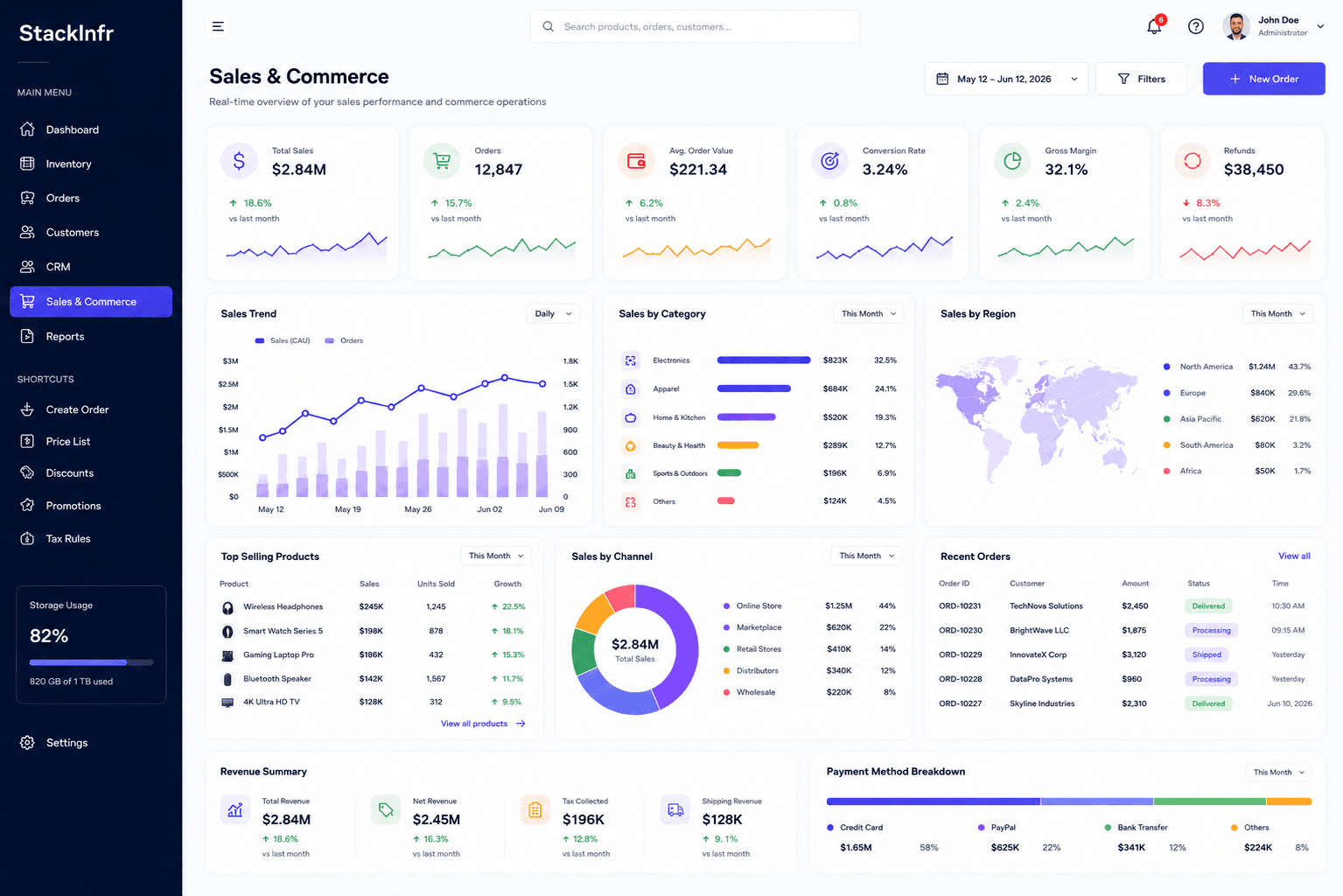Toggle the Retail Stores channel legend dot
The width and height of the screenshot is (1343, 896).
click(726, 649)
